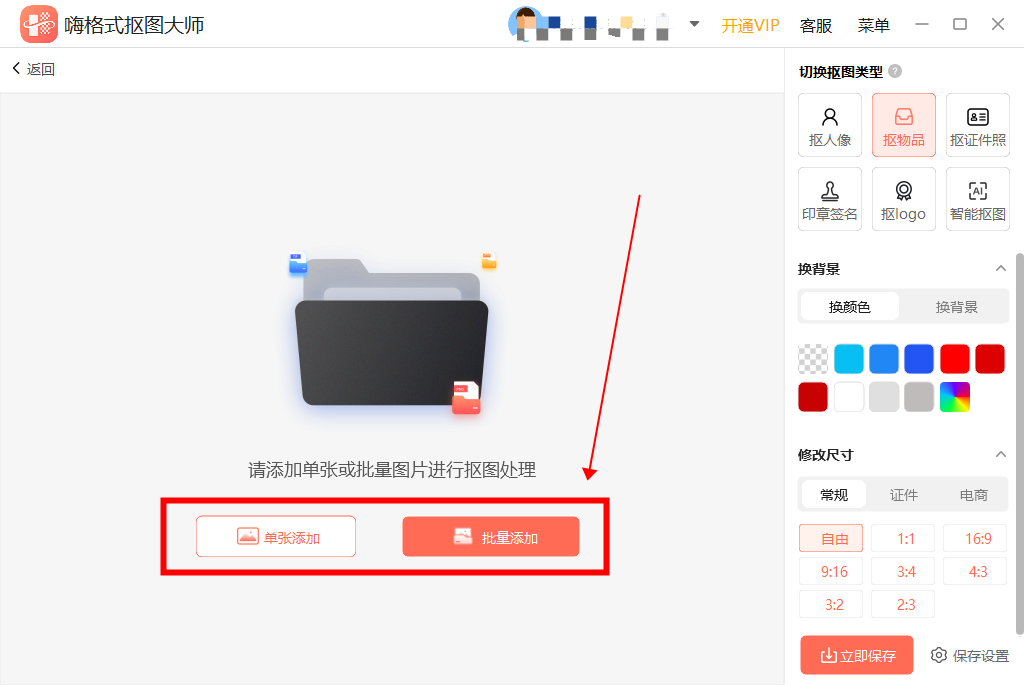Select the 2:3 aspect ratio
1024x685 pixels.
903,605
